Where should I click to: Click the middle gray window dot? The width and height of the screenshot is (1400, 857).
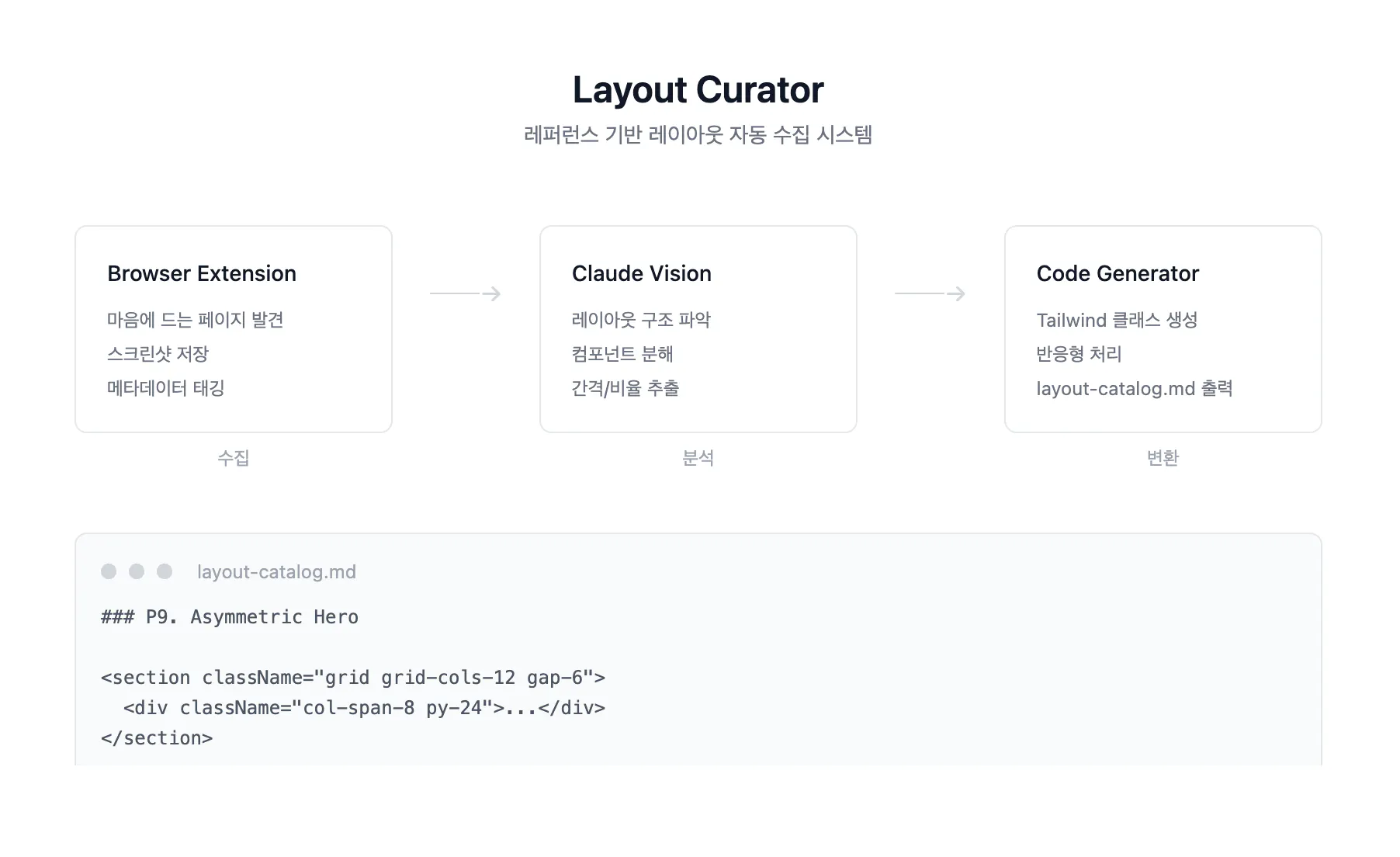[x=137, y=571]
